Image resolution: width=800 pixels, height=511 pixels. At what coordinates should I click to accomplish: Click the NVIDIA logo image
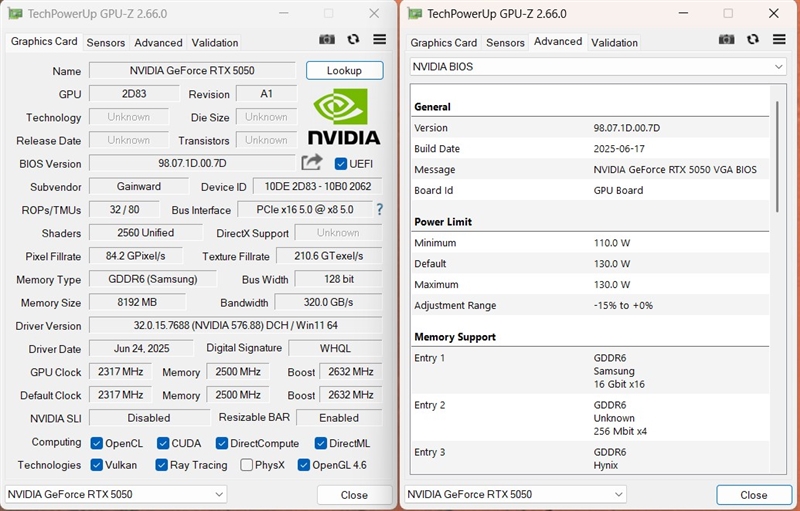[343, 116]
